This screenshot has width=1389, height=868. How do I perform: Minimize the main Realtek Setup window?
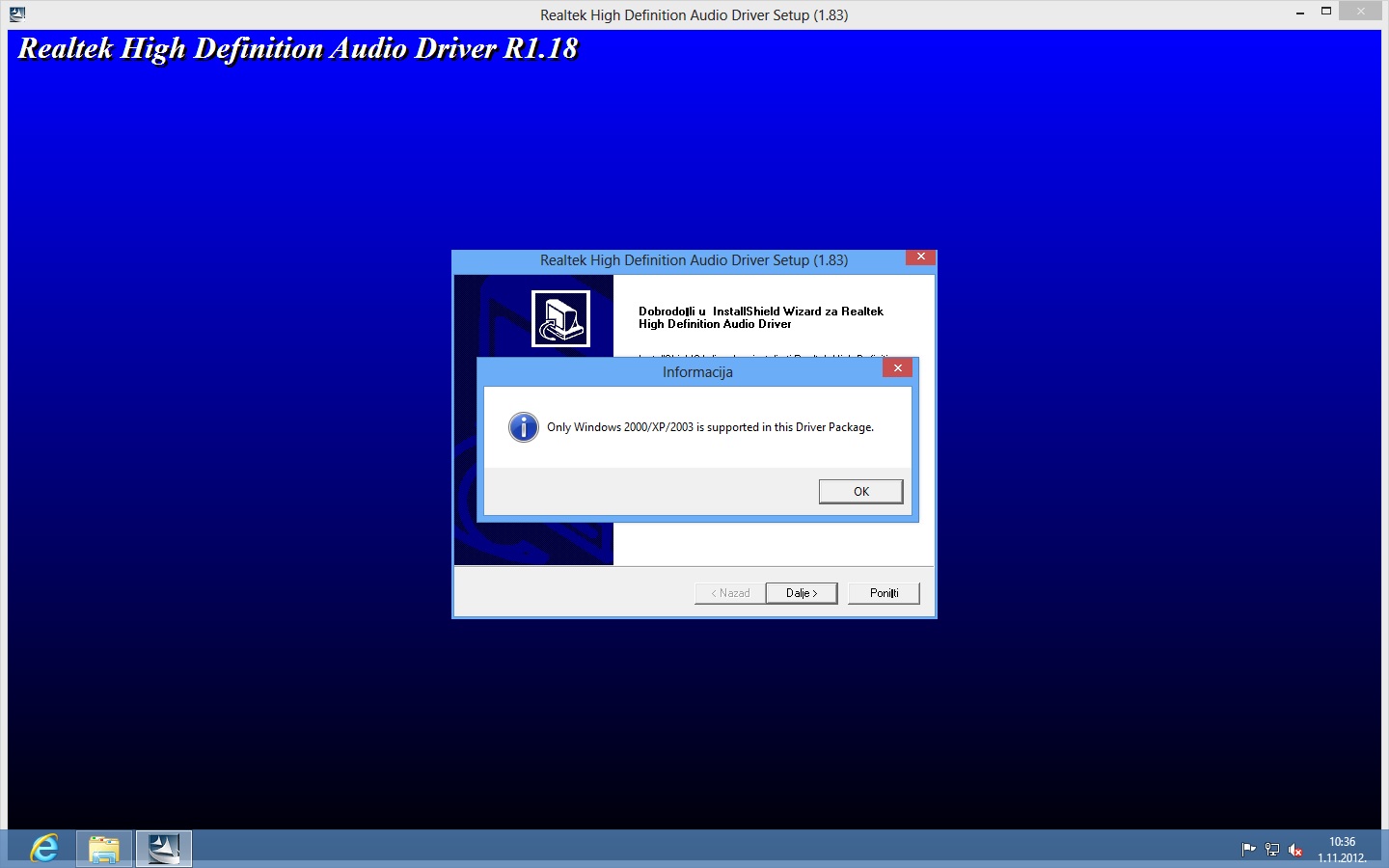click(1300, 13)
